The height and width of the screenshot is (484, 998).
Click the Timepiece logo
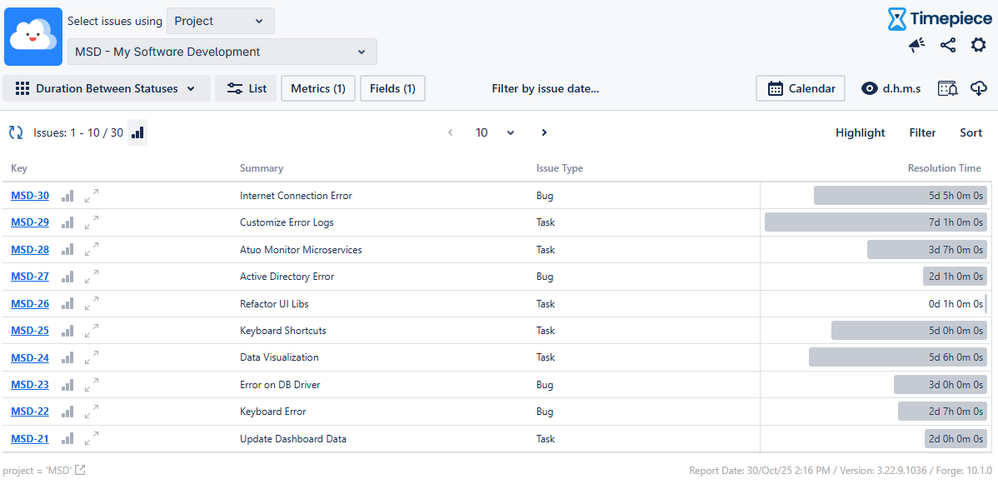coord(939,19)
